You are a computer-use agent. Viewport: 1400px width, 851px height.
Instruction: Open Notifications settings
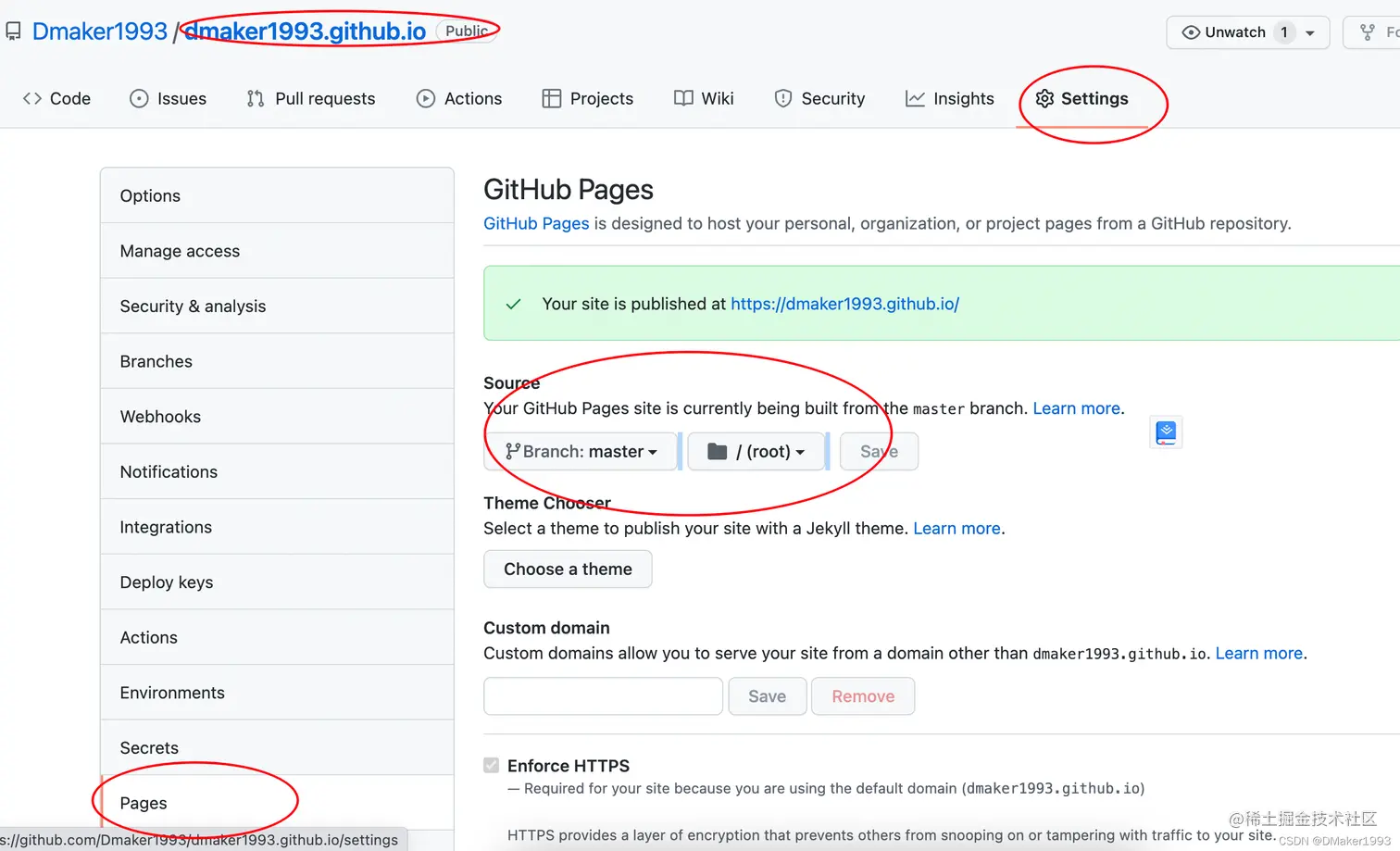click(277, 471)
